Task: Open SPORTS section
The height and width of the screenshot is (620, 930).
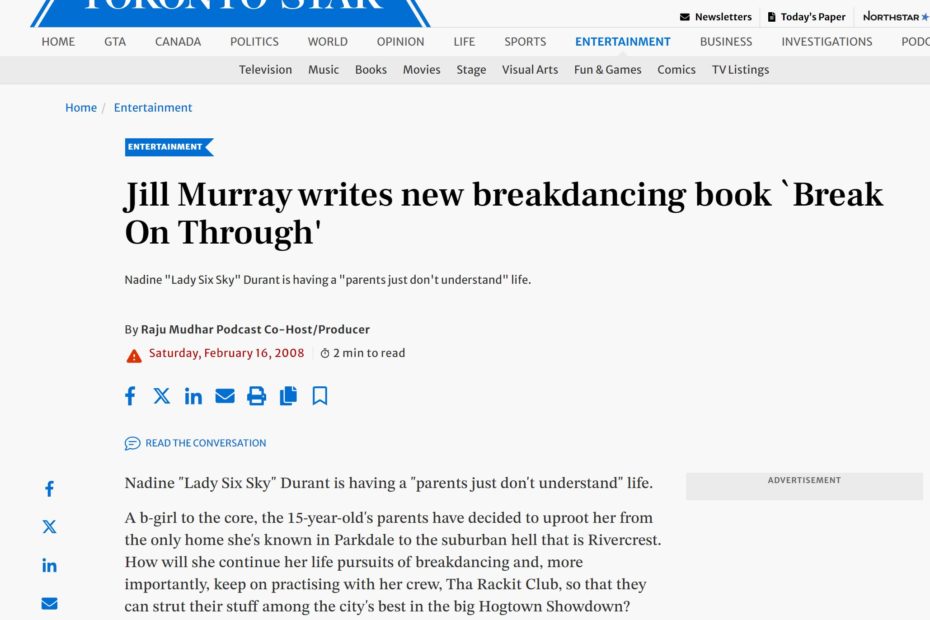Action: (x=525, y=42)
